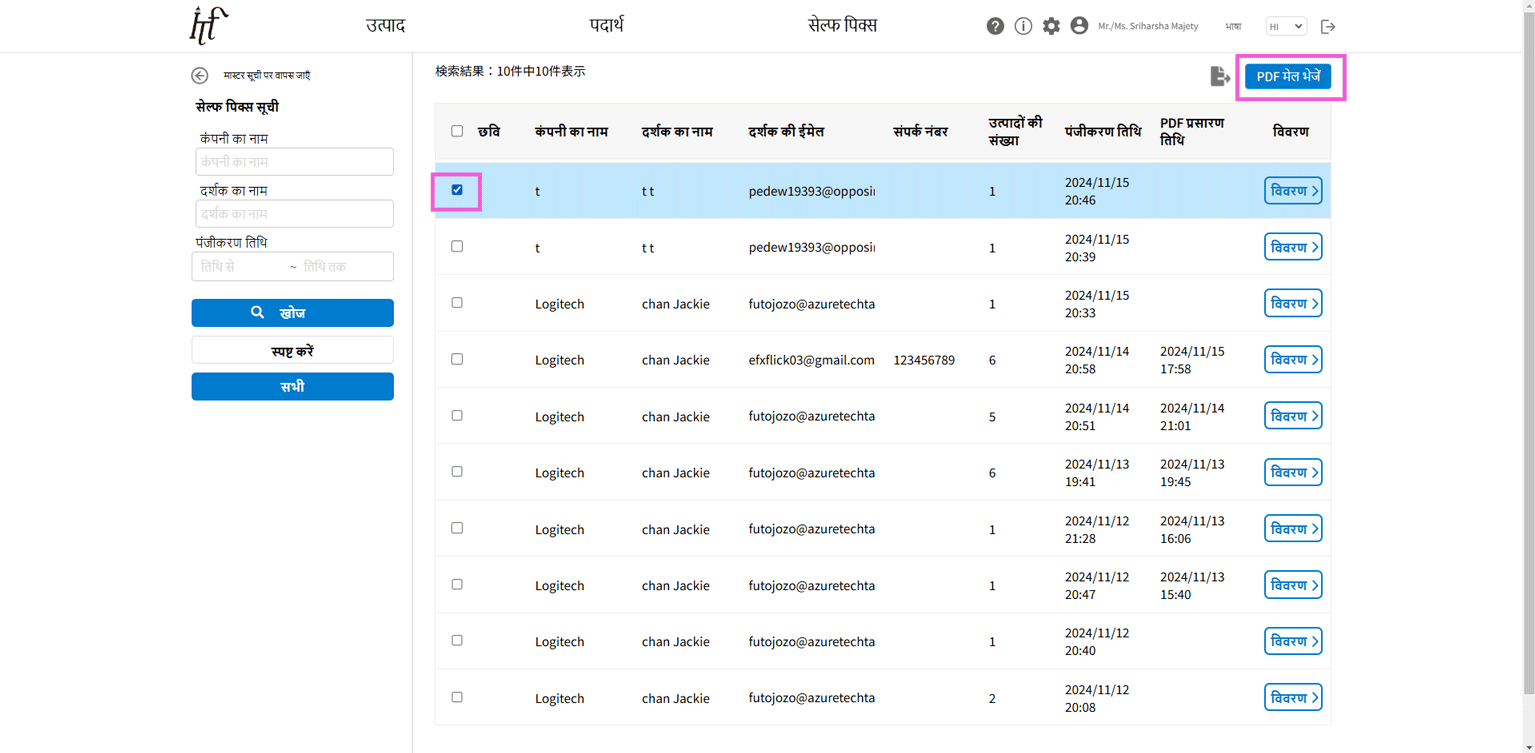Open the सेल्फ पिक्स menu
The height and width of the screenshot is (753, 1535).
(x=842, y=26)
